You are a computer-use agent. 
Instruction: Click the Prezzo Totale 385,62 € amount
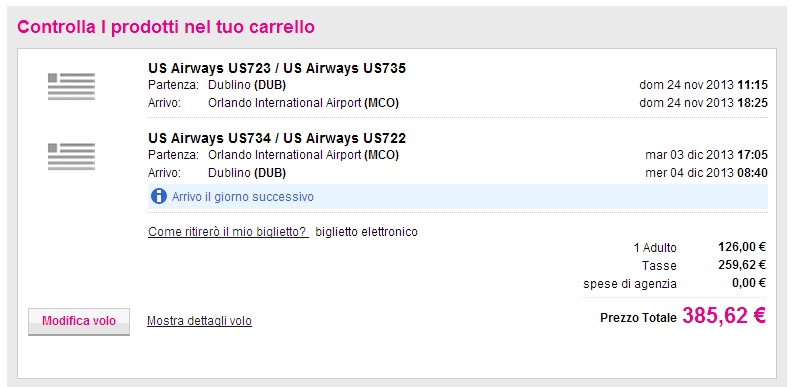click(x=724, y=316)
